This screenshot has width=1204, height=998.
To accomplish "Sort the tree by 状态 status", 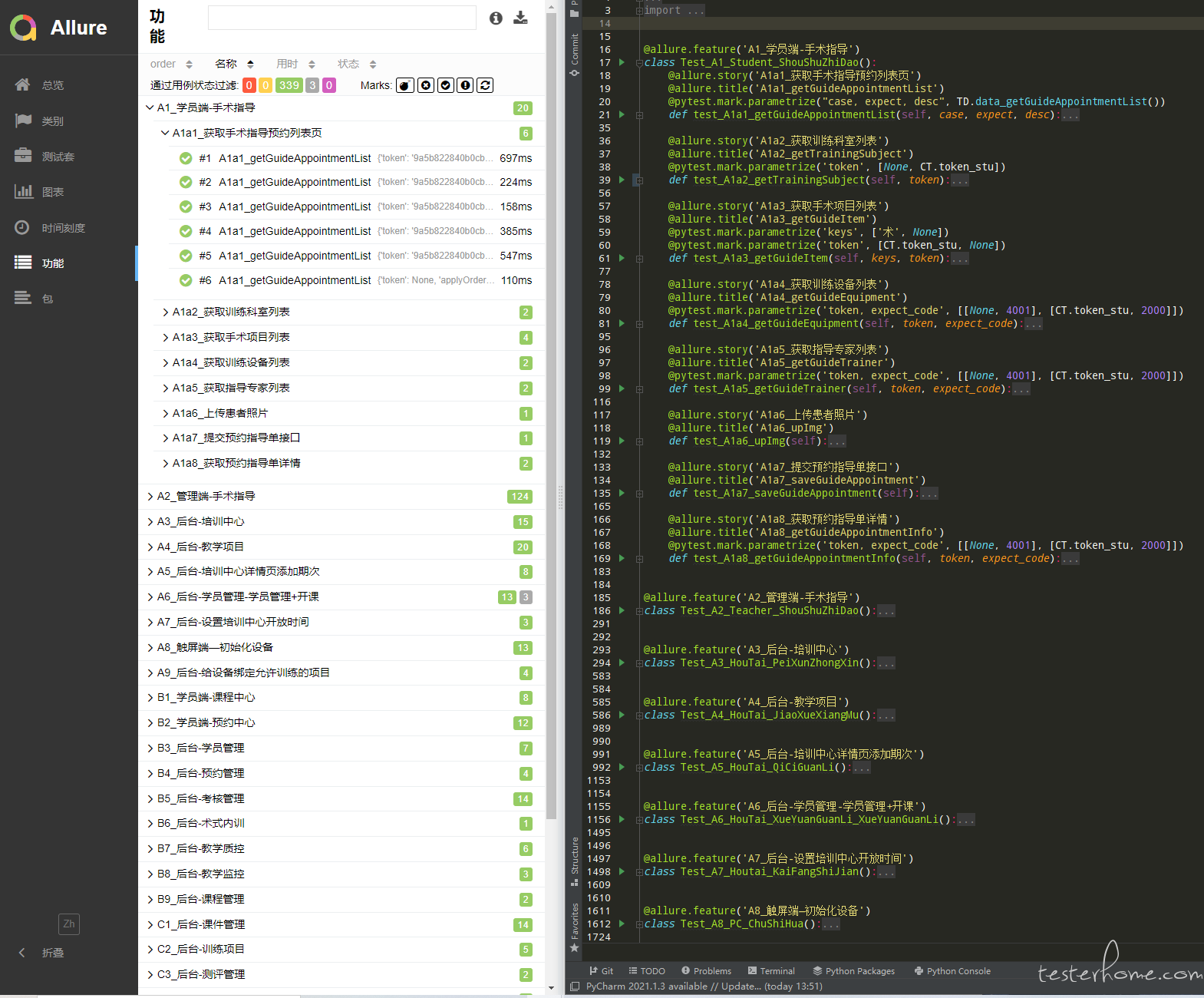I will pos(357,64).
